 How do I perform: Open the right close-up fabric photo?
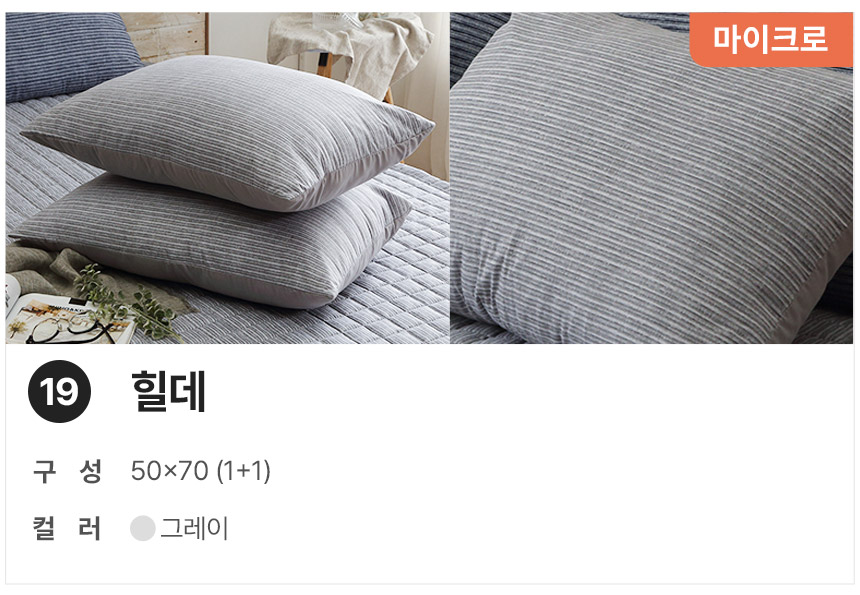652,178
